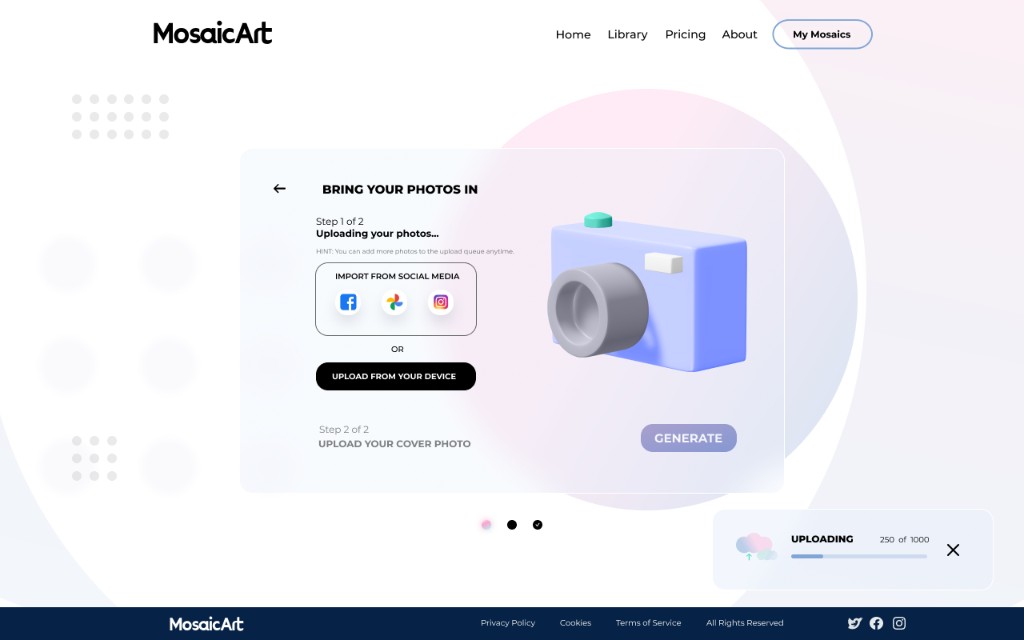Open the Privacy Policy link
This screenshot has height=640, width=1024.
(507, 623)
